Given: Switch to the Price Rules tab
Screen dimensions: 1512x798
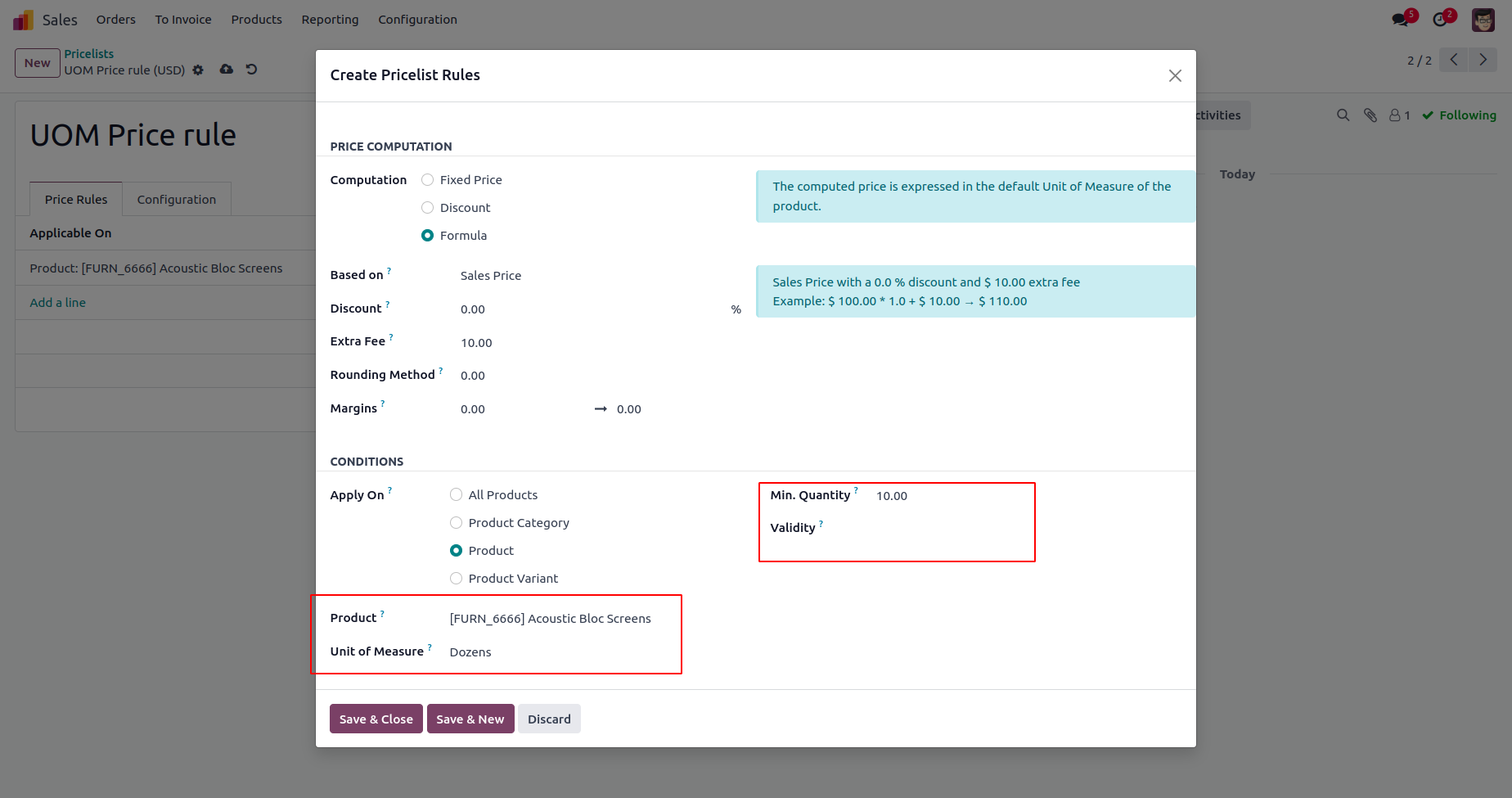Looking at the screenshot, I should 76,200.
